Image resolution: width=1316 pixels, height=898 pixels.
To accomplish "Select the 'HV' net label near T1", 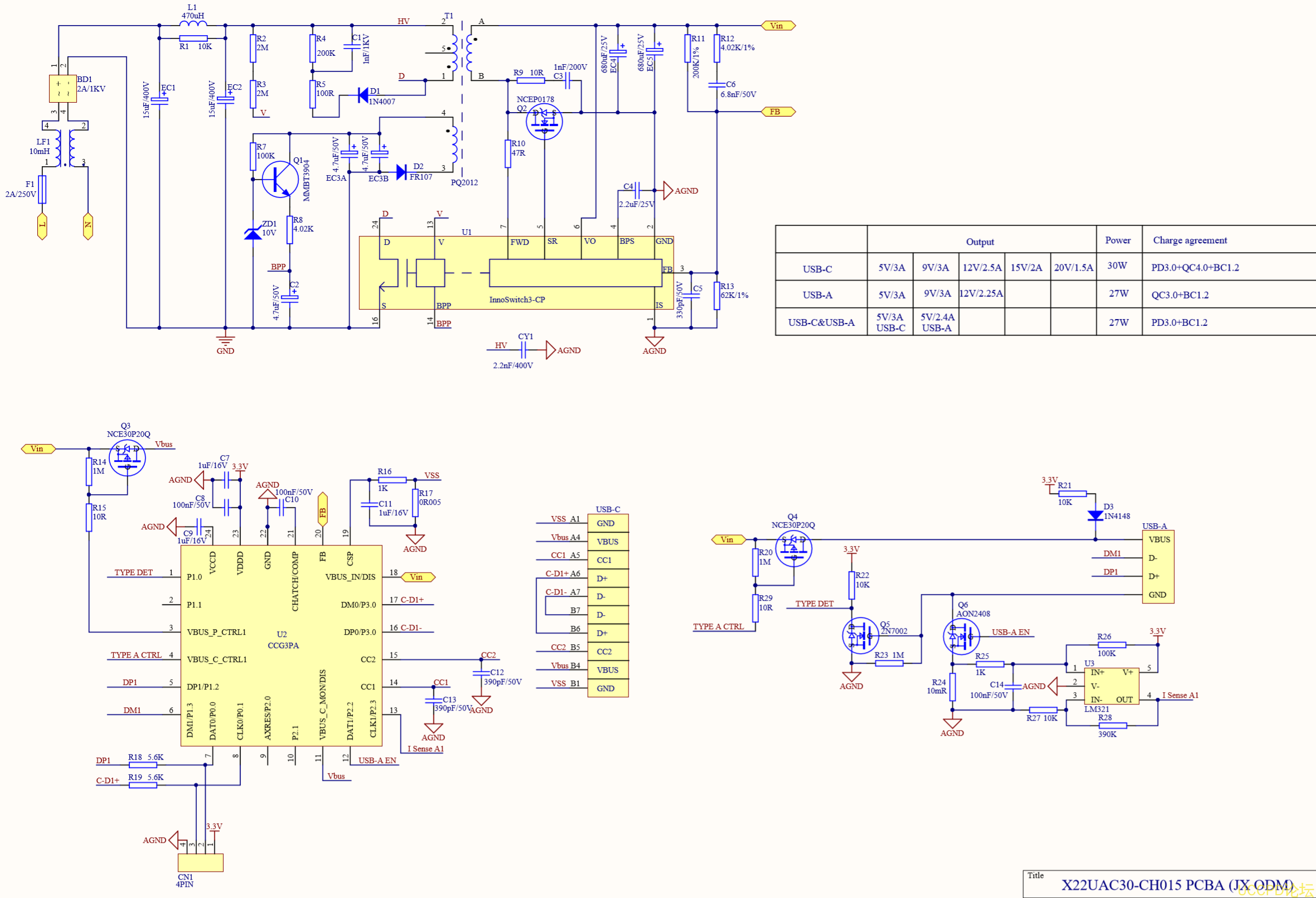I will (x=403, y=21).
